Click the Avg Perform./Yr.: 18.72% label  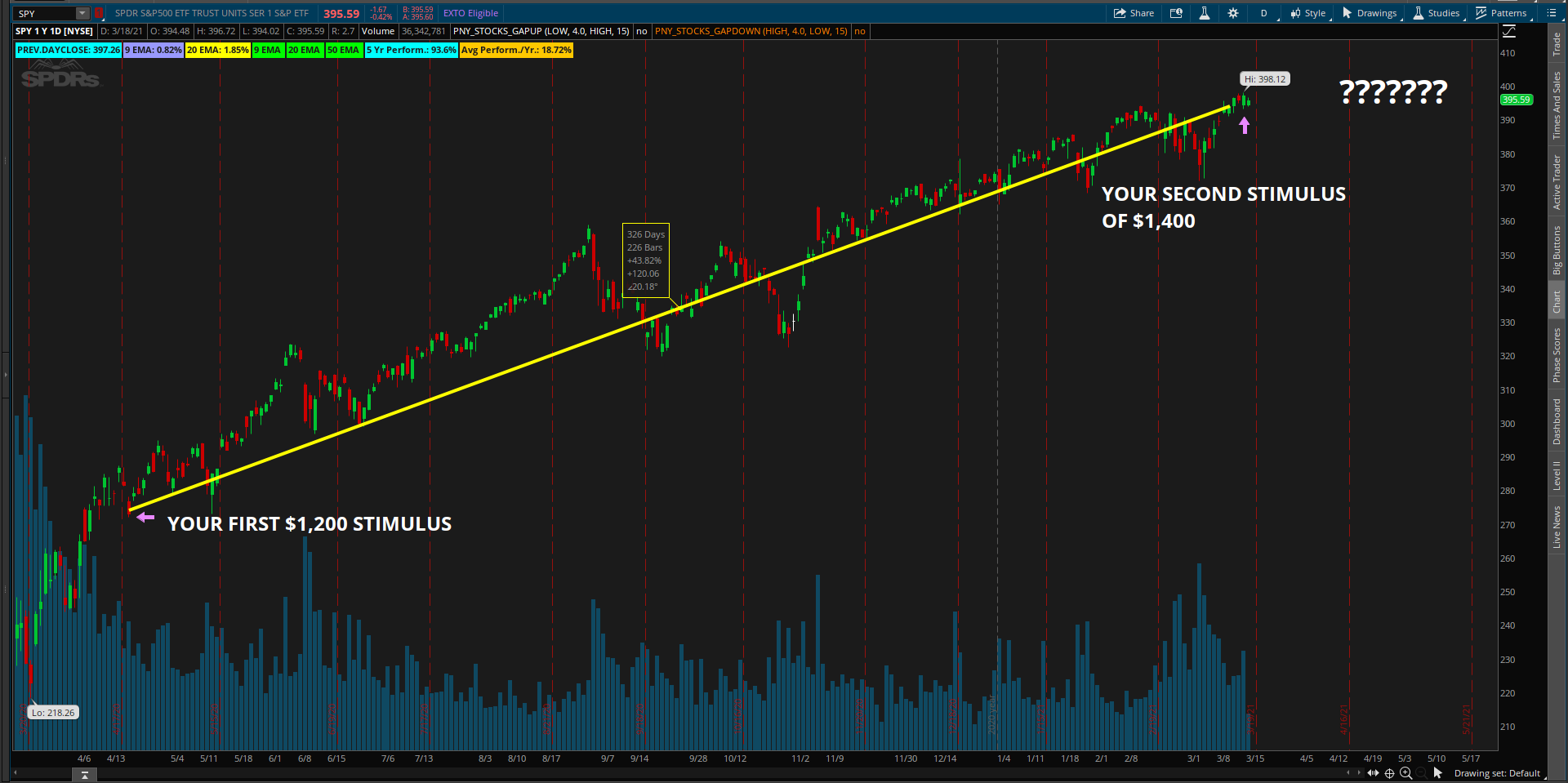(517, 50)
